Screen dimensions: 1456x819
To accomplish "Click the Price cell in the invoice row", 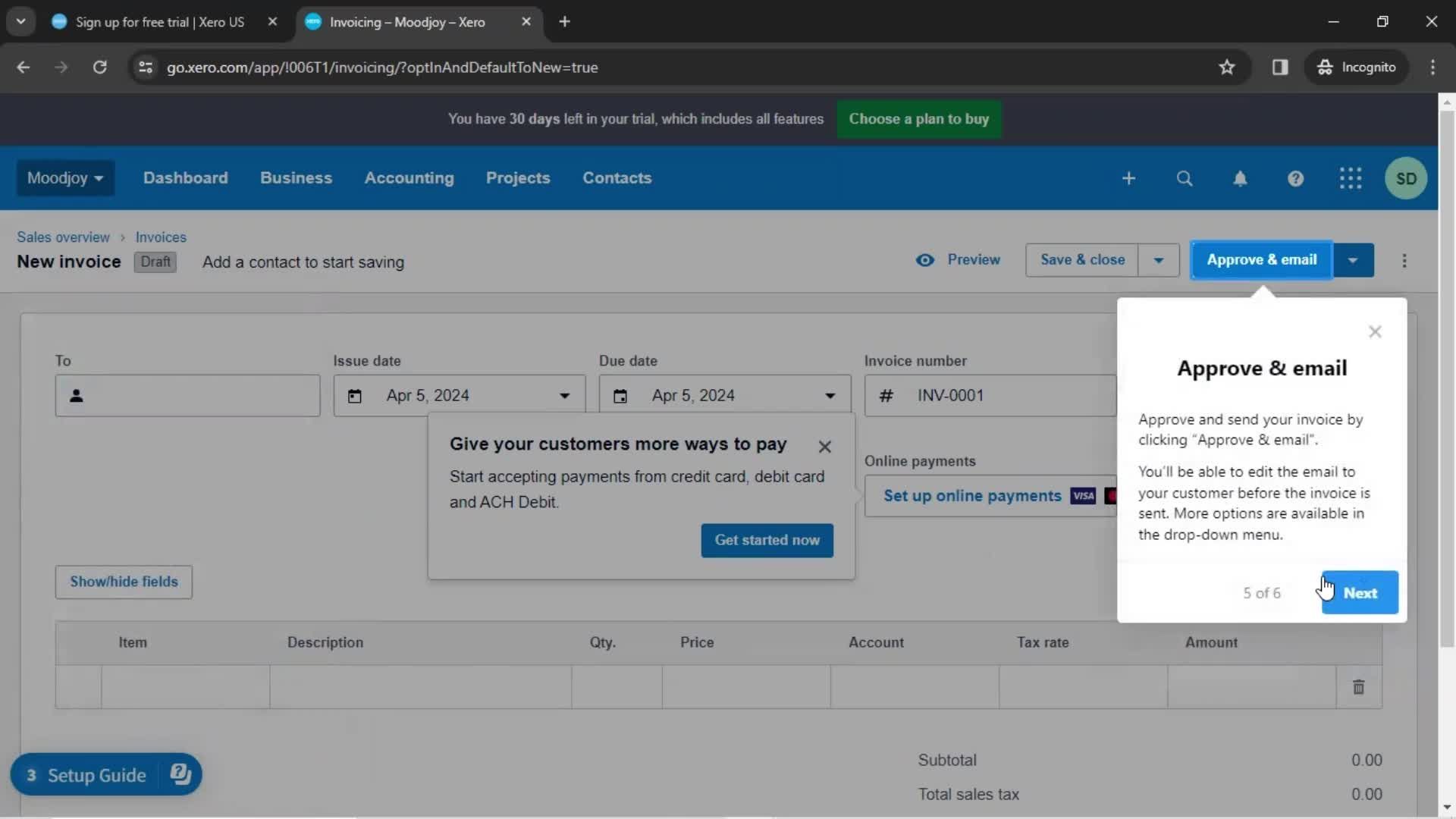I will coord(746,687).
